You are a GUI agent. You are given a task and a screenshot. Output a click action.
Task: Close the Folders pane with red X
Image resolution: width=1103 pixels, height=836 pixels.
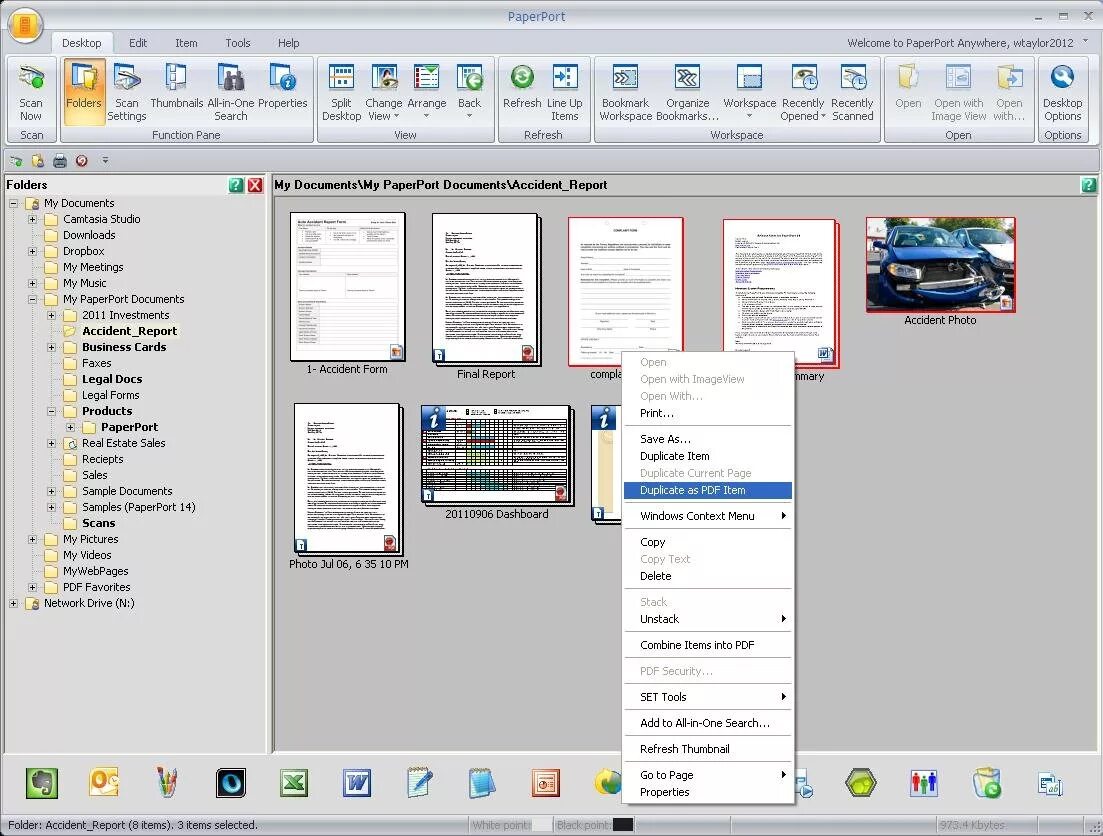255,185
